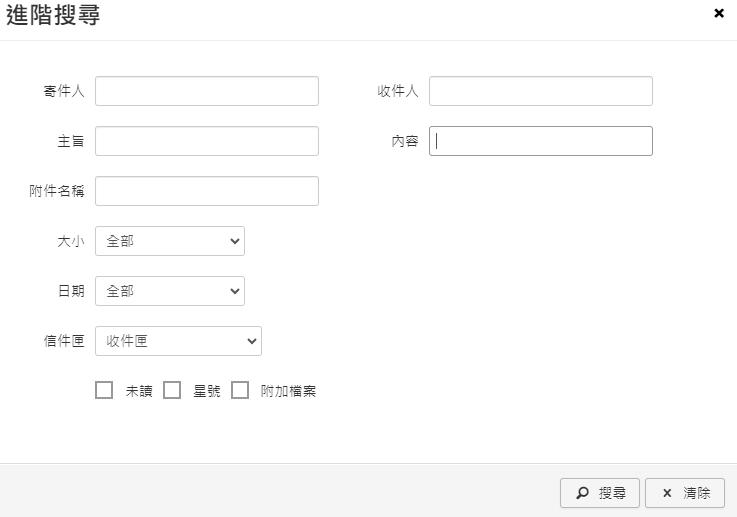
Task: Check the 未讀 checkbox
Action: click(104, 390)
